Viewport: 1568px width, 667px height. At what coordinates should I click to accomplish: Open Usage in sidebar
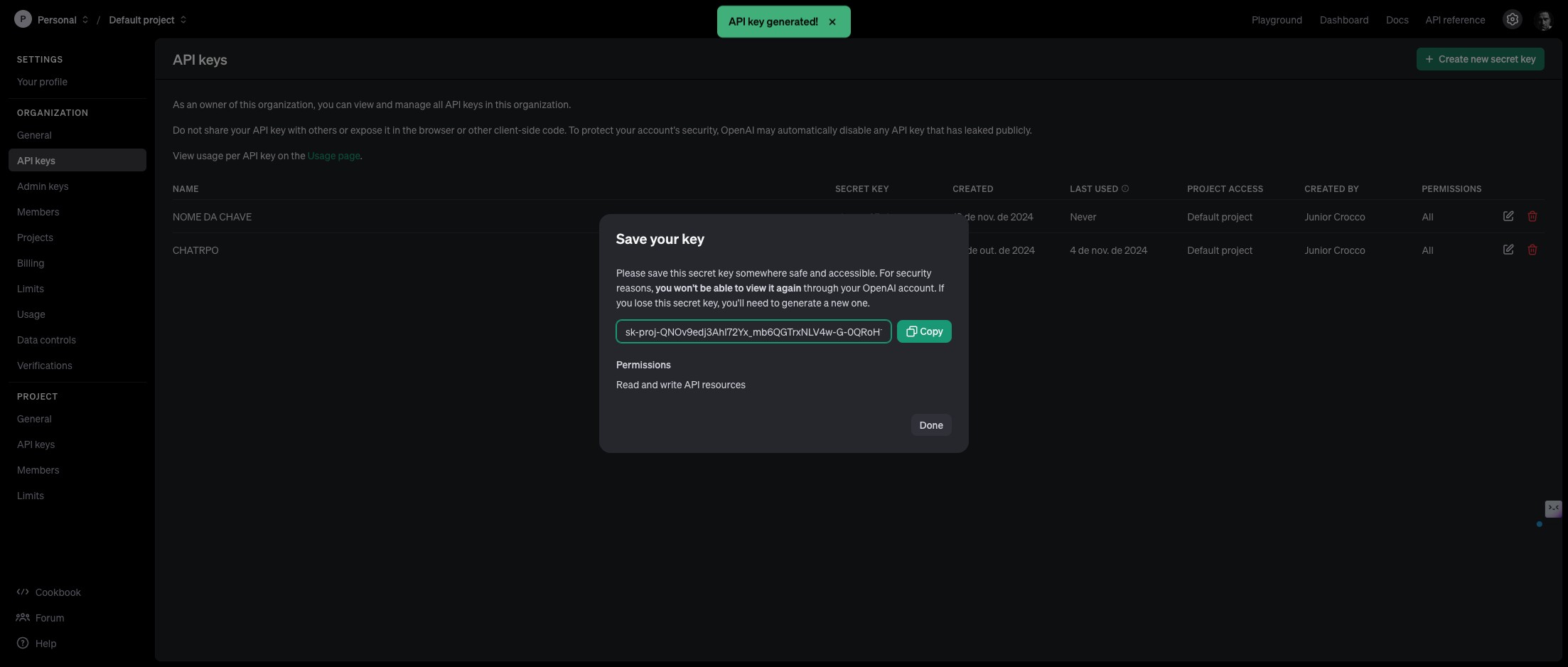(77, 314)
